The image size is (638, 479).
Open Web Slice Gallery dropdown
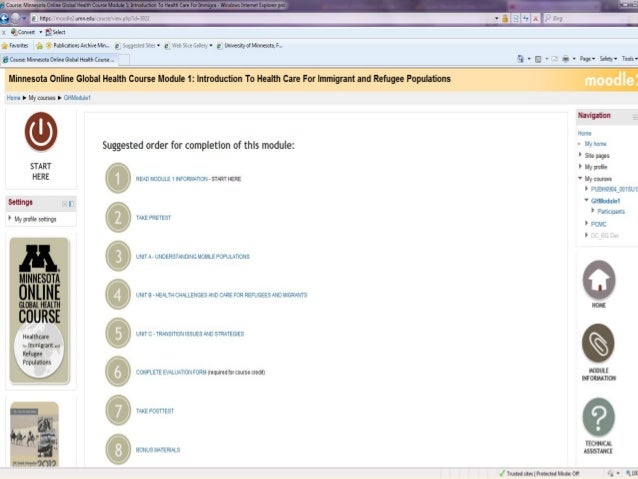tap(188, 46)
